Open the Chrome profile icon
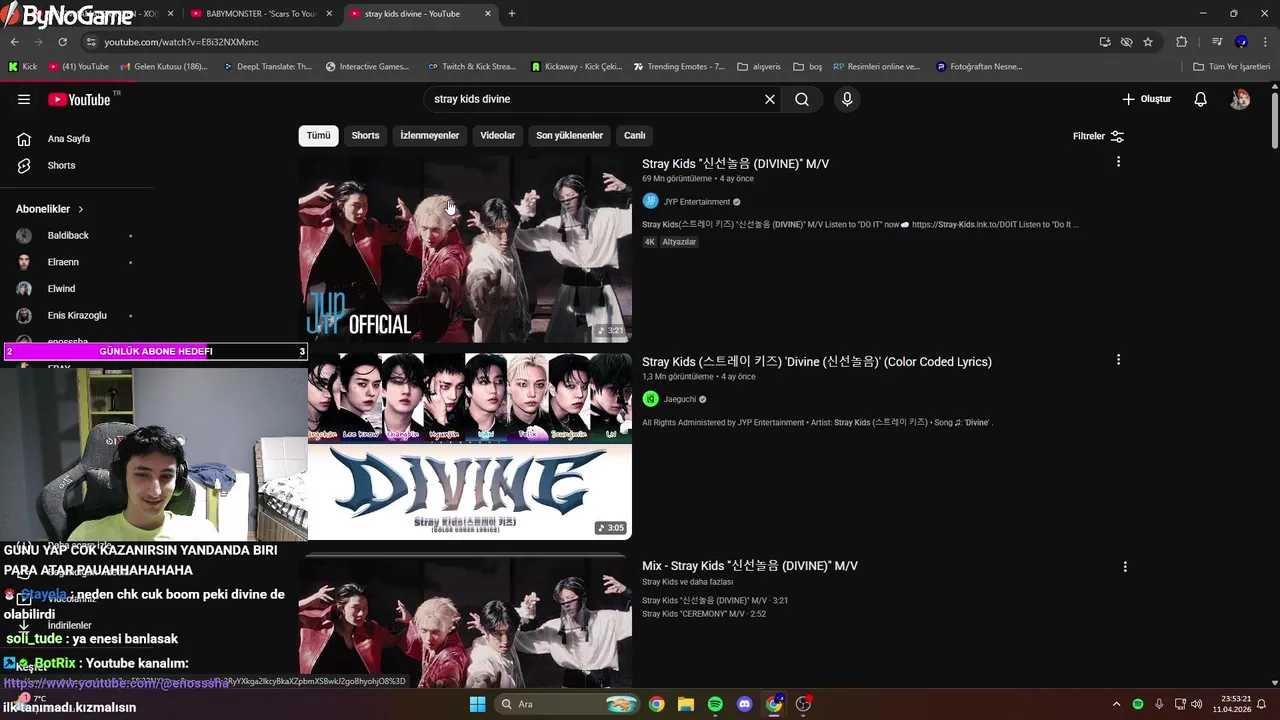The width and height of the screenshot is (1280, 720). tap(1241, 42)
